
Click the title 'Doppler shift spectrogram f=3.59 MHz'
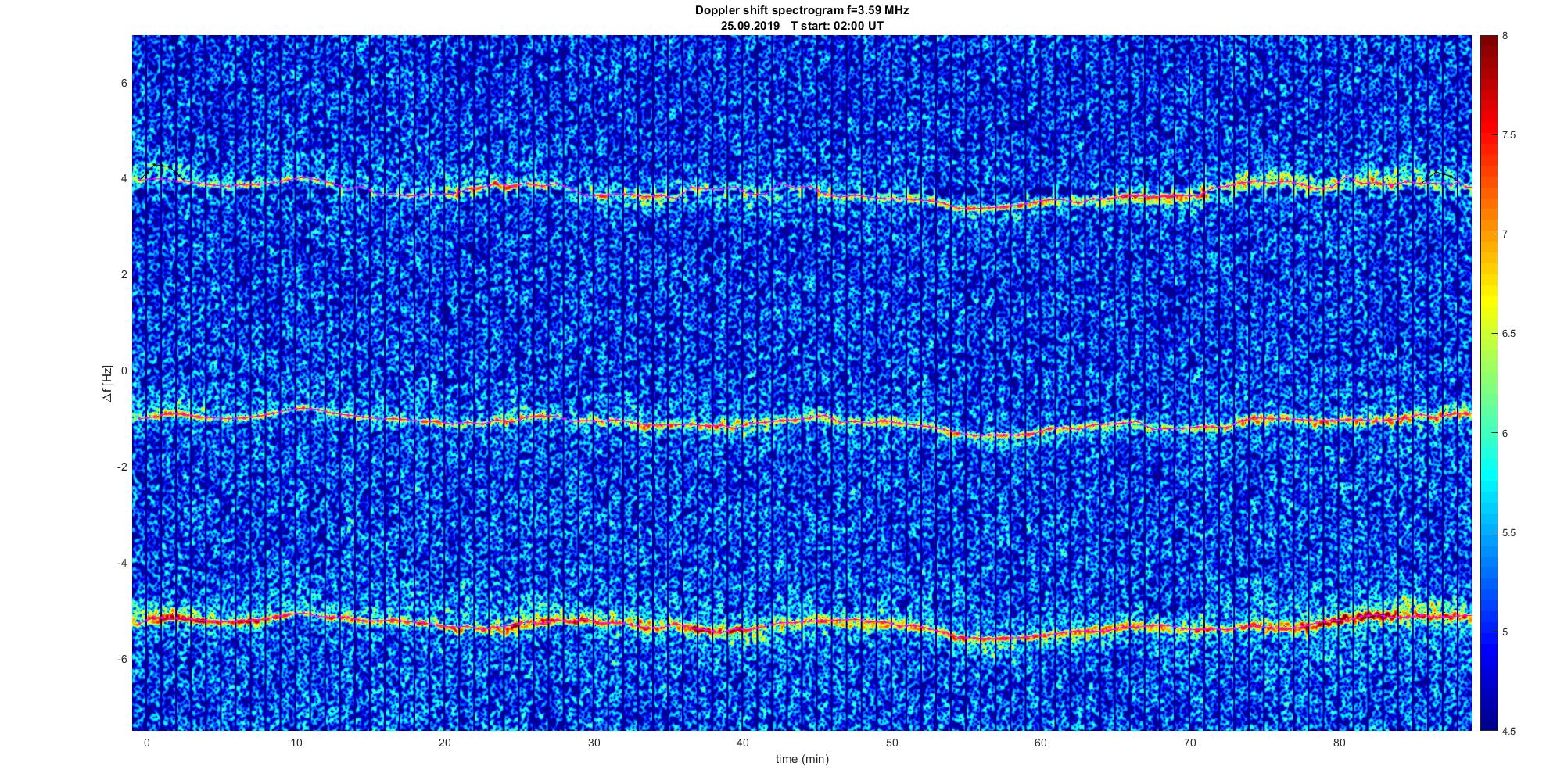pyautogui.click(x=802, y=10)
